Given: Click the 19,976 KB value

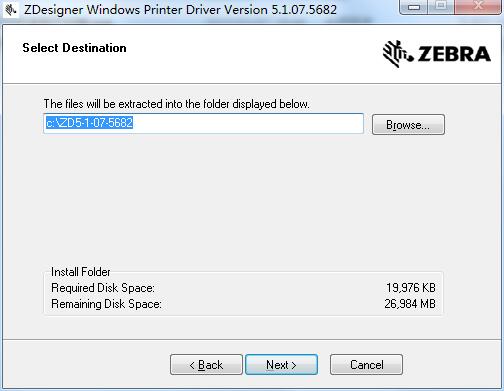Looking at the screenshot, I should tap(411, 288).
